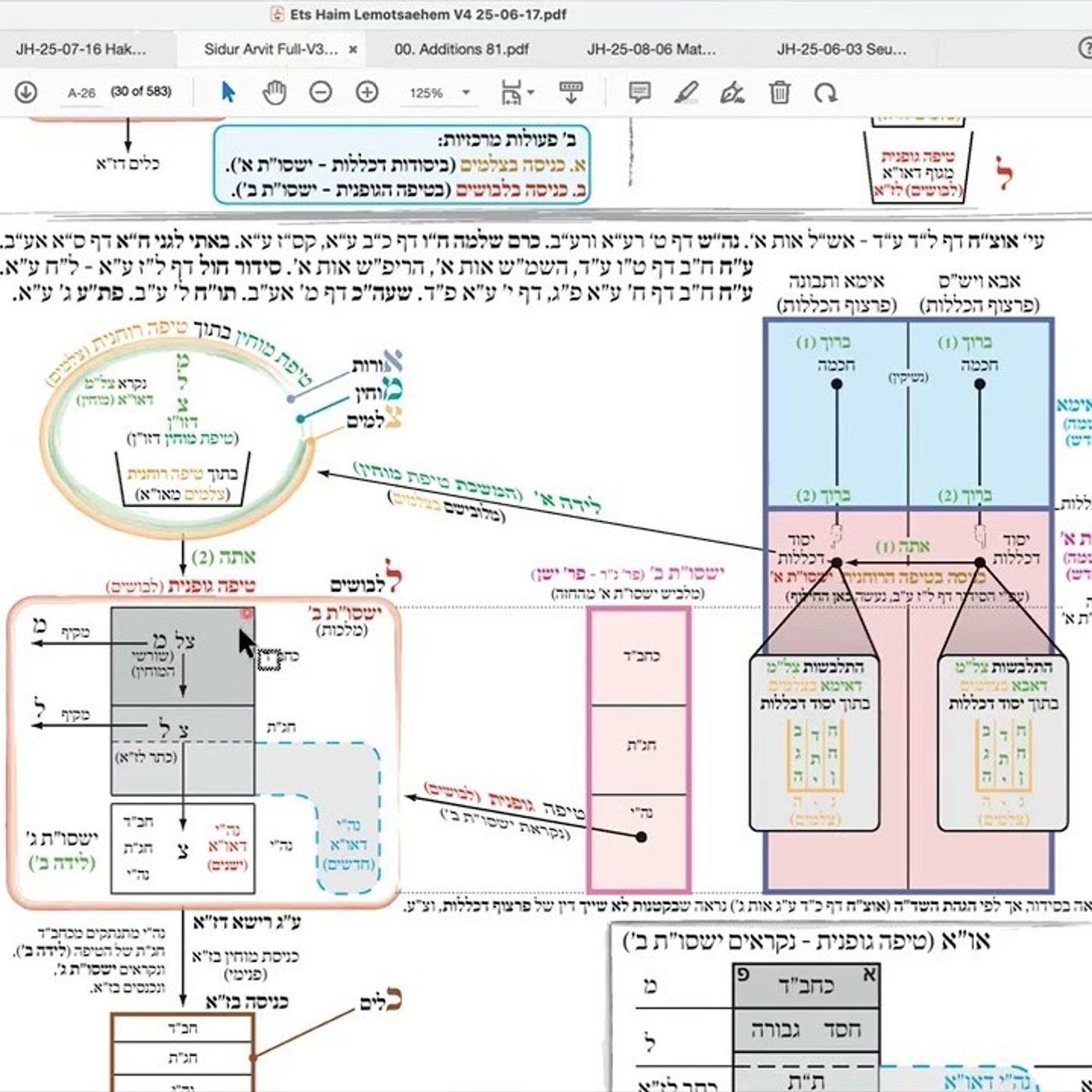1092x1092 pixels.
Task: Select the arrow selection tool
Action: 228,92
